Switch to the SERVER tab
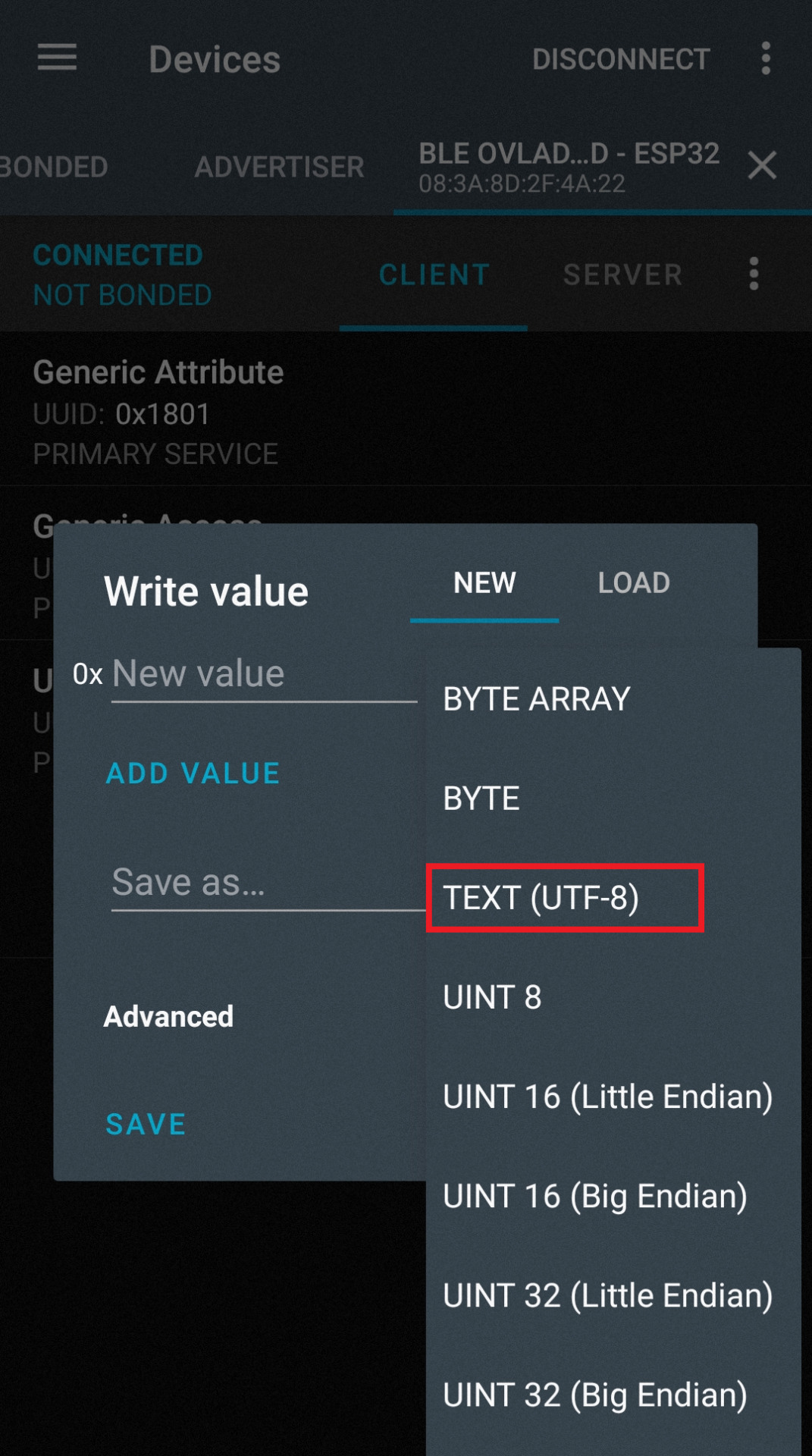The image size is (812, 1456). pyautogui.click(x=622, y=275)
